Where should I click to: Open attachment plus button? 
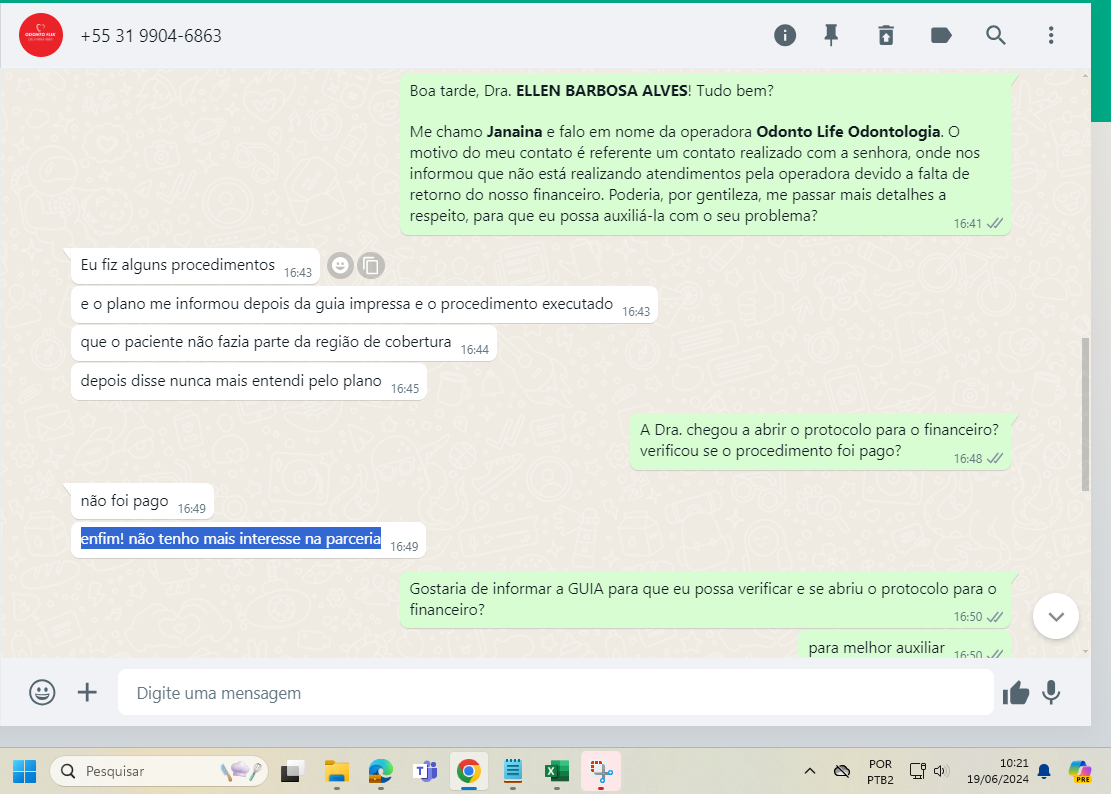(x=87, y=692)
